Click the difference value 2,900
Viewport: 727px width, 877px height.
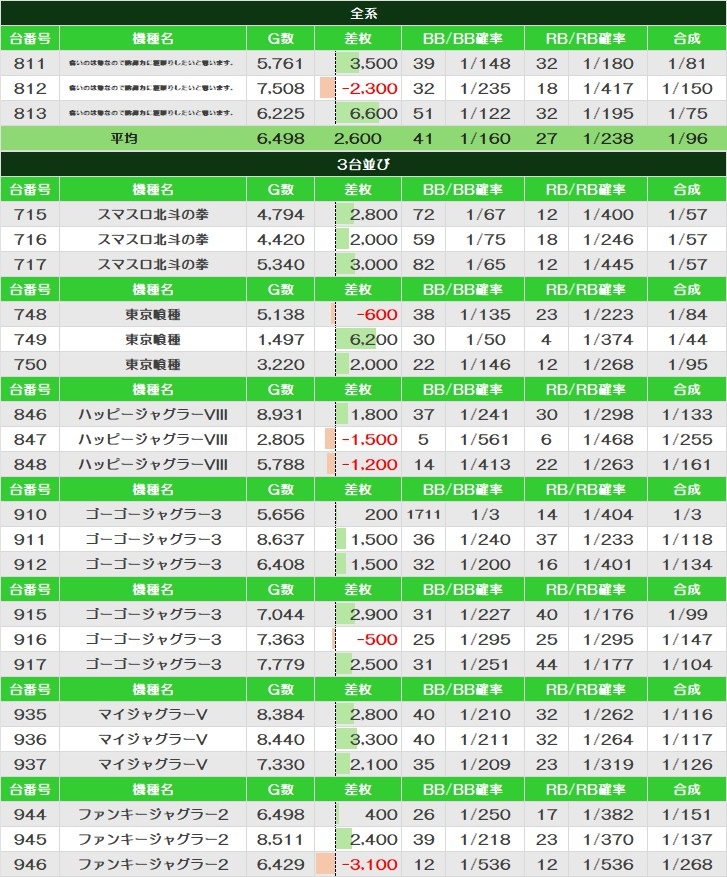374,615
